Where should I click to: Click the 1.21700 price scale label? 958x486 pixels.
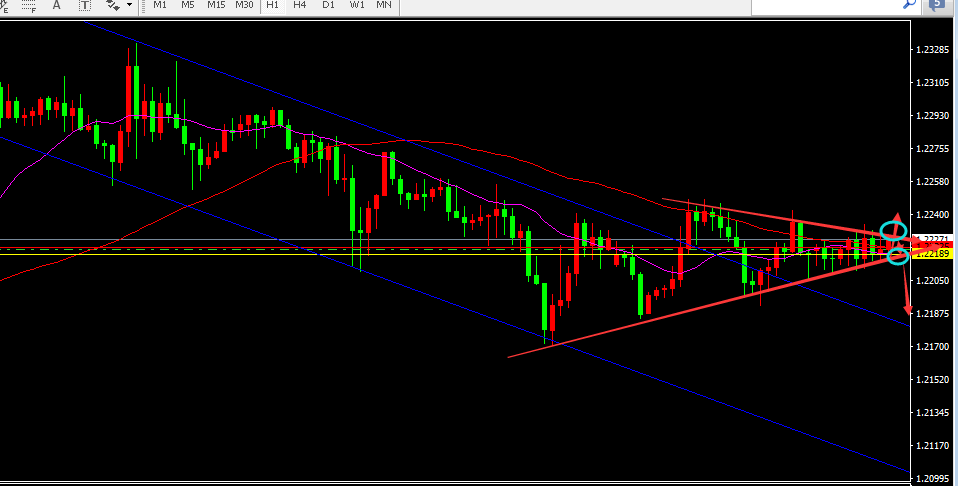[x=932, y=347]
